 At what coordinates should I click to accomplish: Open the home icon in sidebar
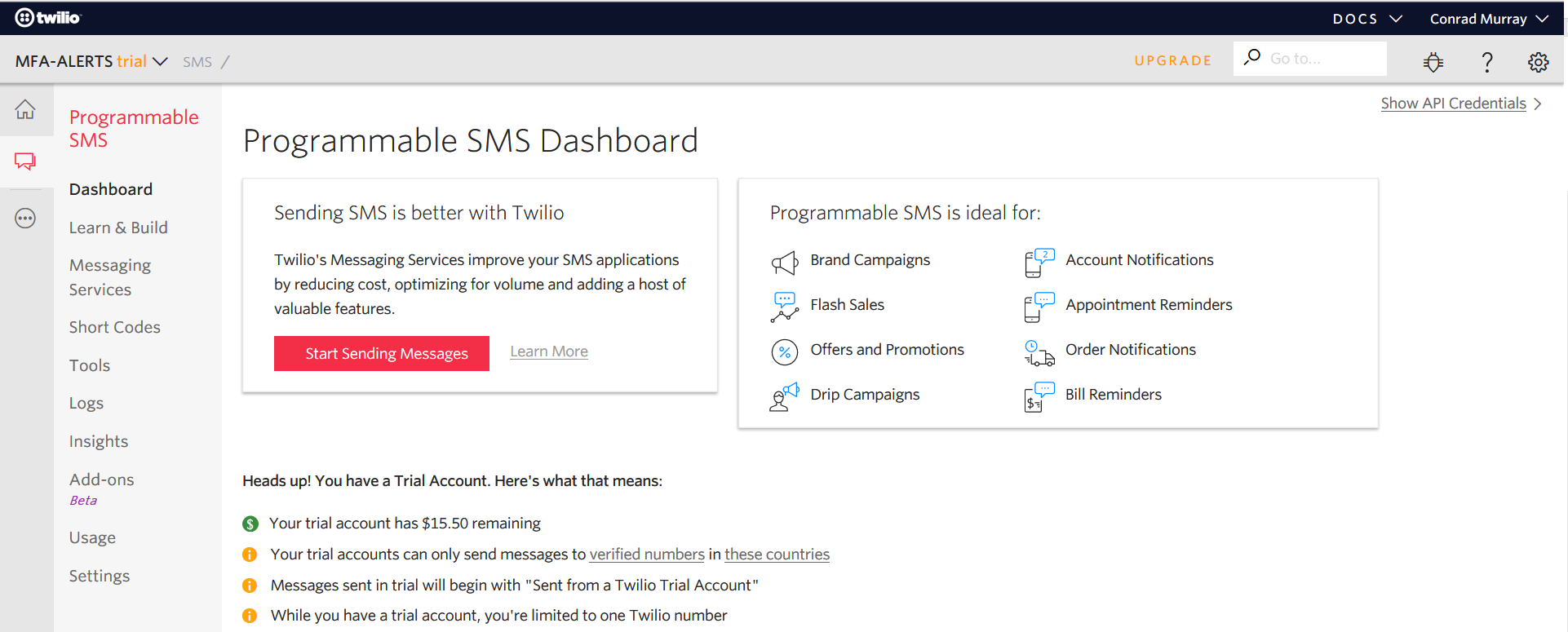[x=25, y=109]
